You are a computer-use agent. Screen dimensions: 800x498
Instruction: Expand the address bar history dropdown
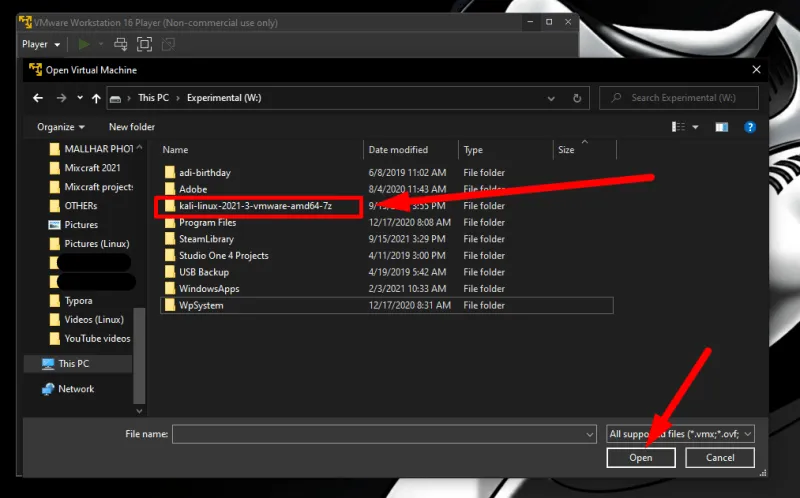[x=551, y=98]
